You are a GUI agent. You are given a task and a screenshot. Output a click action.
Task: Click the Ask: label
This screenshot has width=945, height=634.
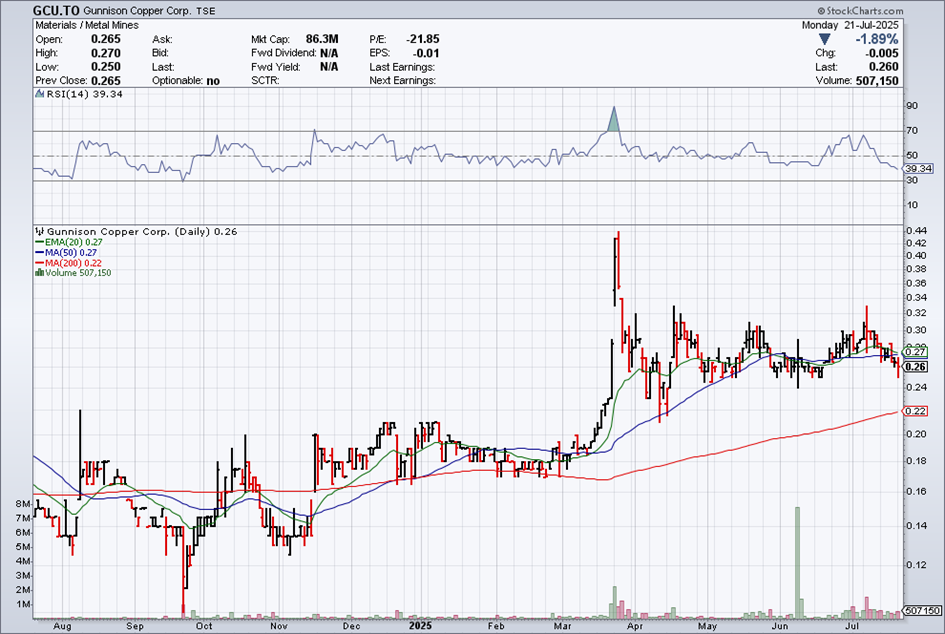pos(162,39)
